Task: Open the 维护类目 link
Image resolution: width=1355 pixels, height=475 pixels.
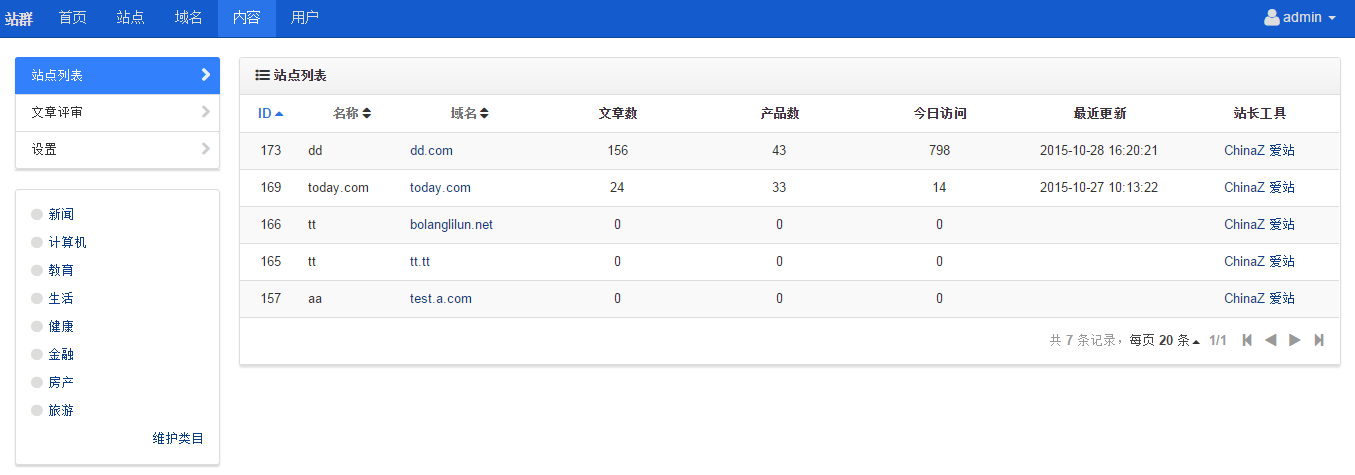Action: (178, 438)
